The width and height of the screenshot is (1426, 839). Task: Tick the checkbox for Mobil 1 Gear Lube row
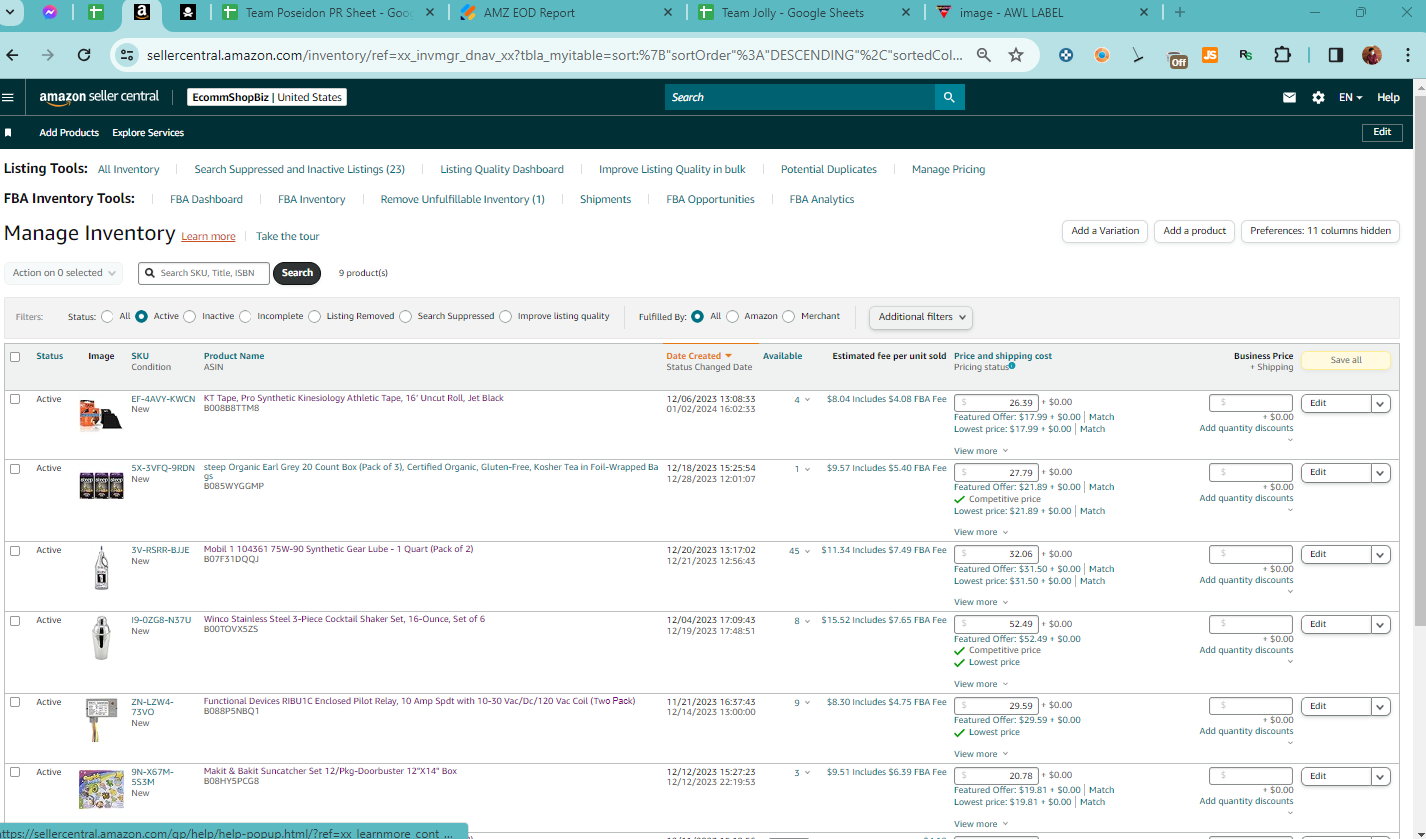[x=15, y=550]
